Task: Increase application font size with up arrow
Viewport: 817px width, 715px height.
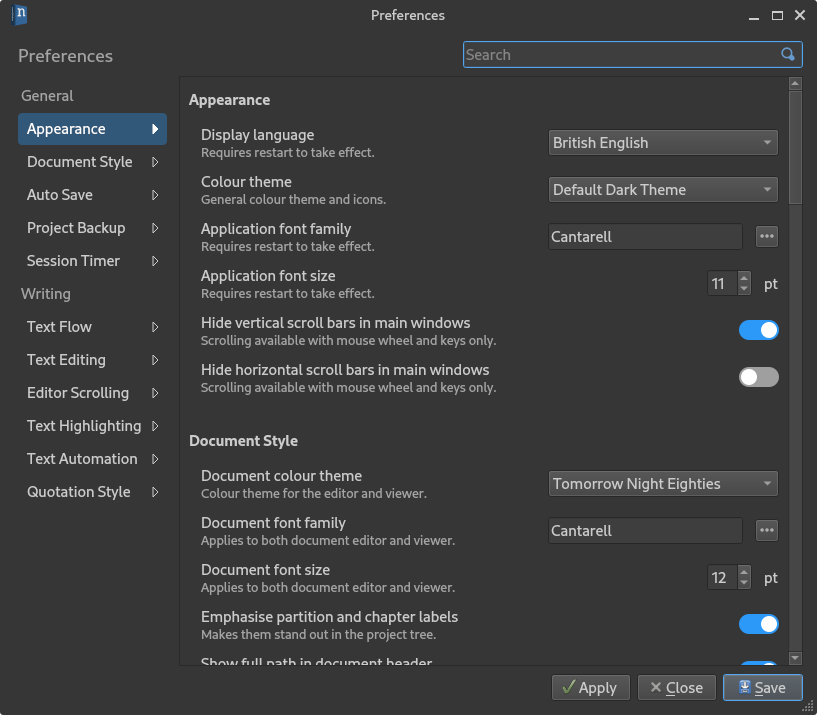Action: point(744,278)
